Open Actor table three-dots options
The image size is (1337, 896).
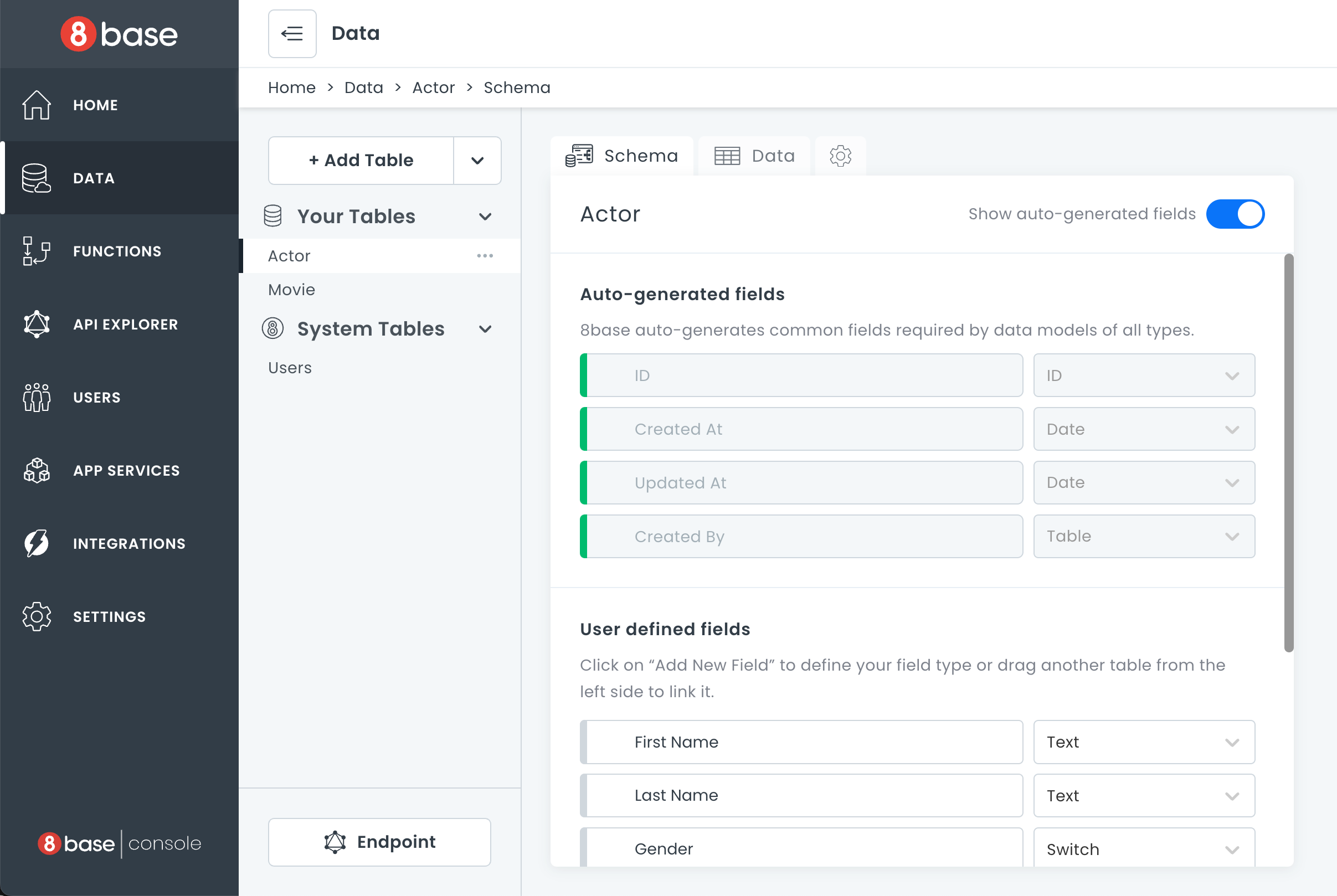pyautogui.click(x=485, y=256)
